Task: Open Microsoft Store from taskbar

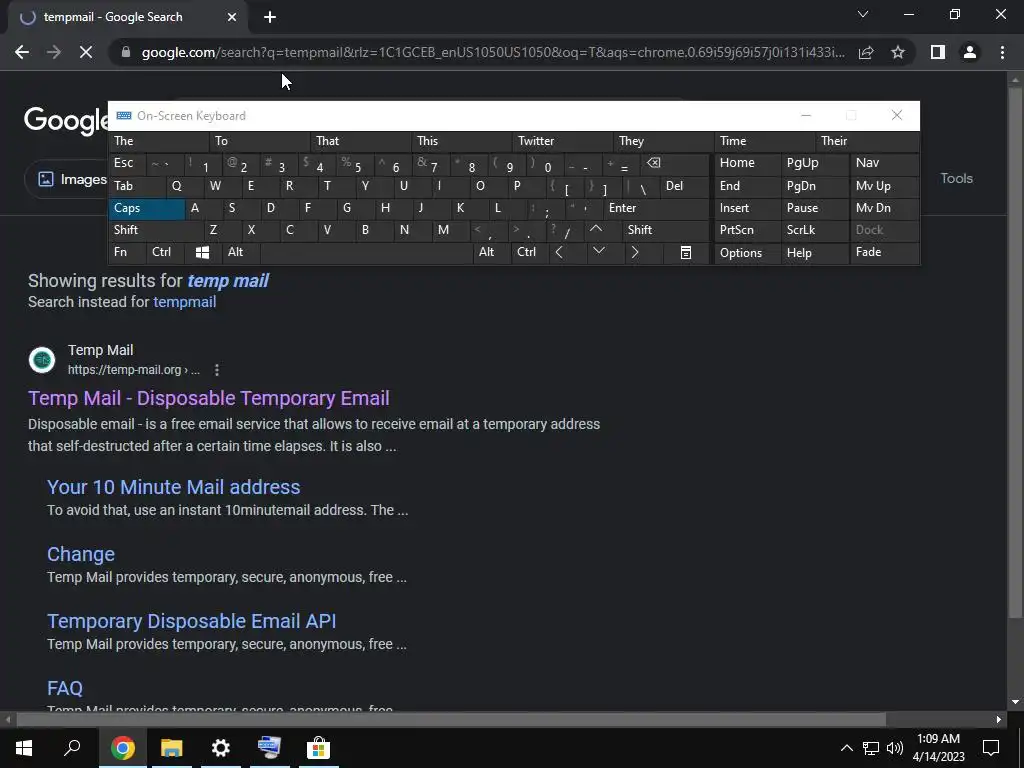Action: coord(318,748)
